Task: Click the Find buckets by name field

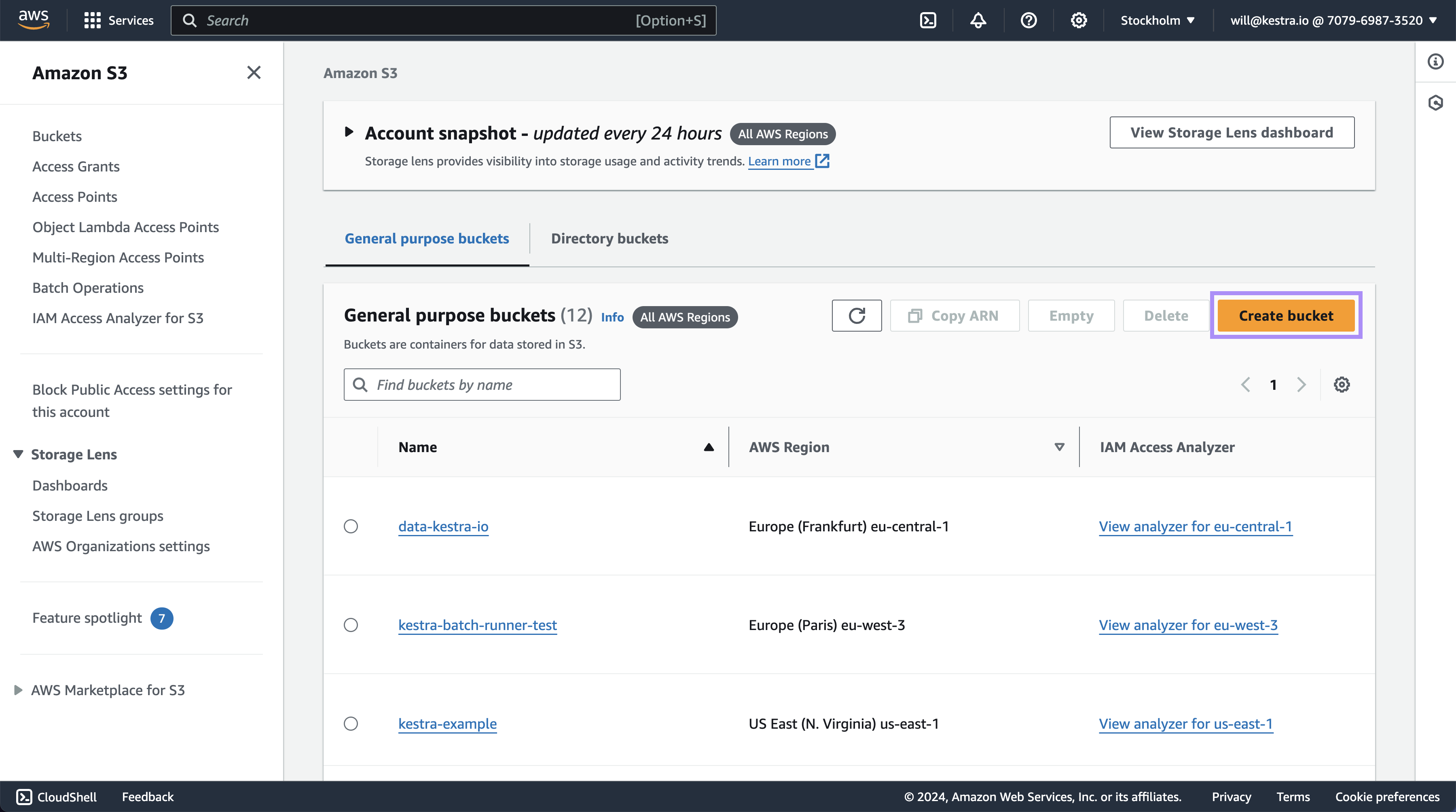Action: 482,385
